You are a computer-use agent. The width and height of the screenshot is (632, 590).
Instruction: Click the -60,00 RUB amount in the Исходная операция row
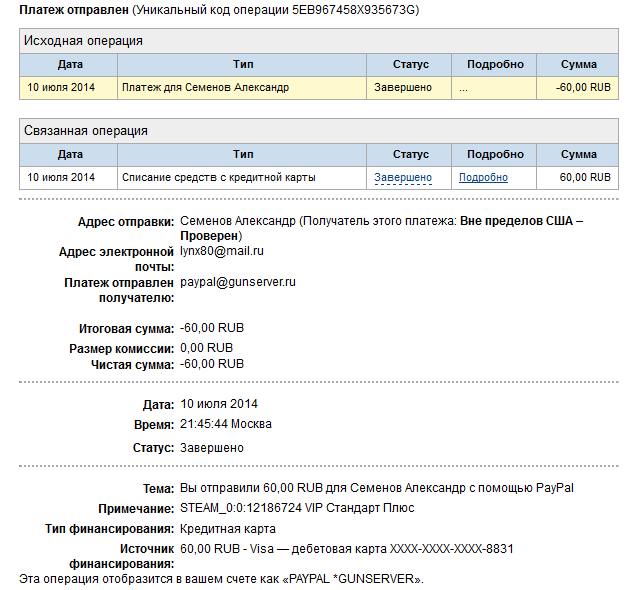tap(585, 88)
